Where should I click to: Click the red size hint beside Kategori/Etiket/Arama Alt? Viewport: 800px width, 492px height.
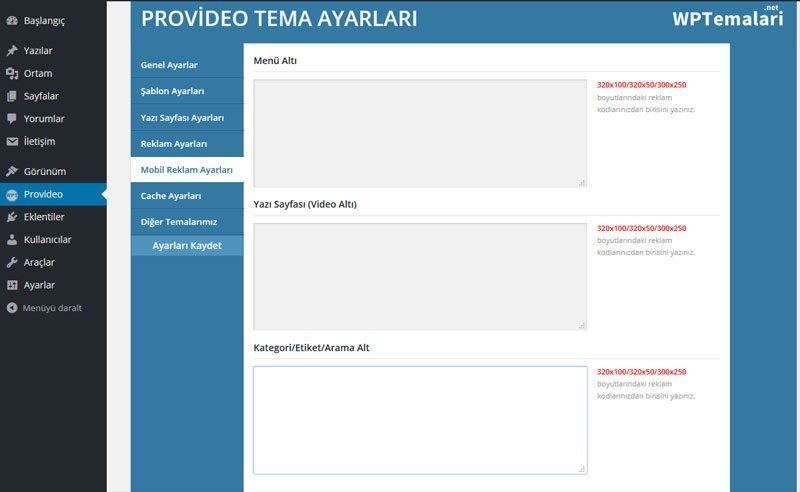pyautogui.click(x=641, y=372)
